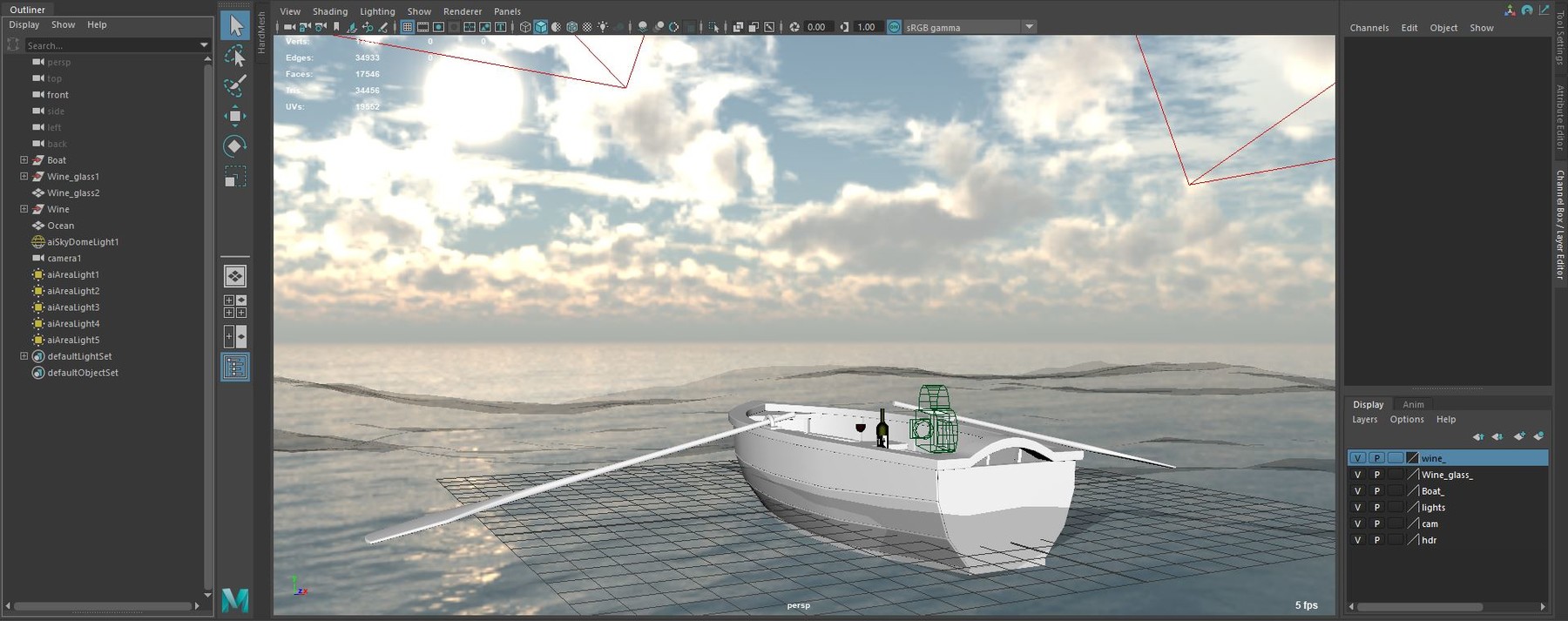Screen dimensions: 1568x621
Task: Toggle visibility of lights layer
Action: click(x=1357, y=508)
